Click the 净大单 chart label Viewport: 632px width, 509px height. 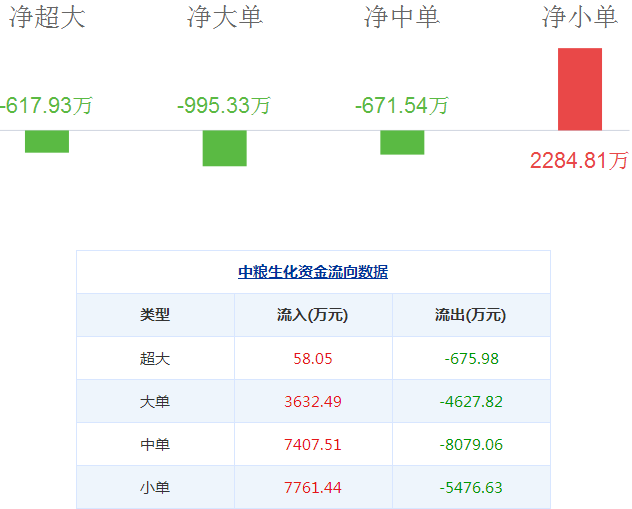click(225, 17)
